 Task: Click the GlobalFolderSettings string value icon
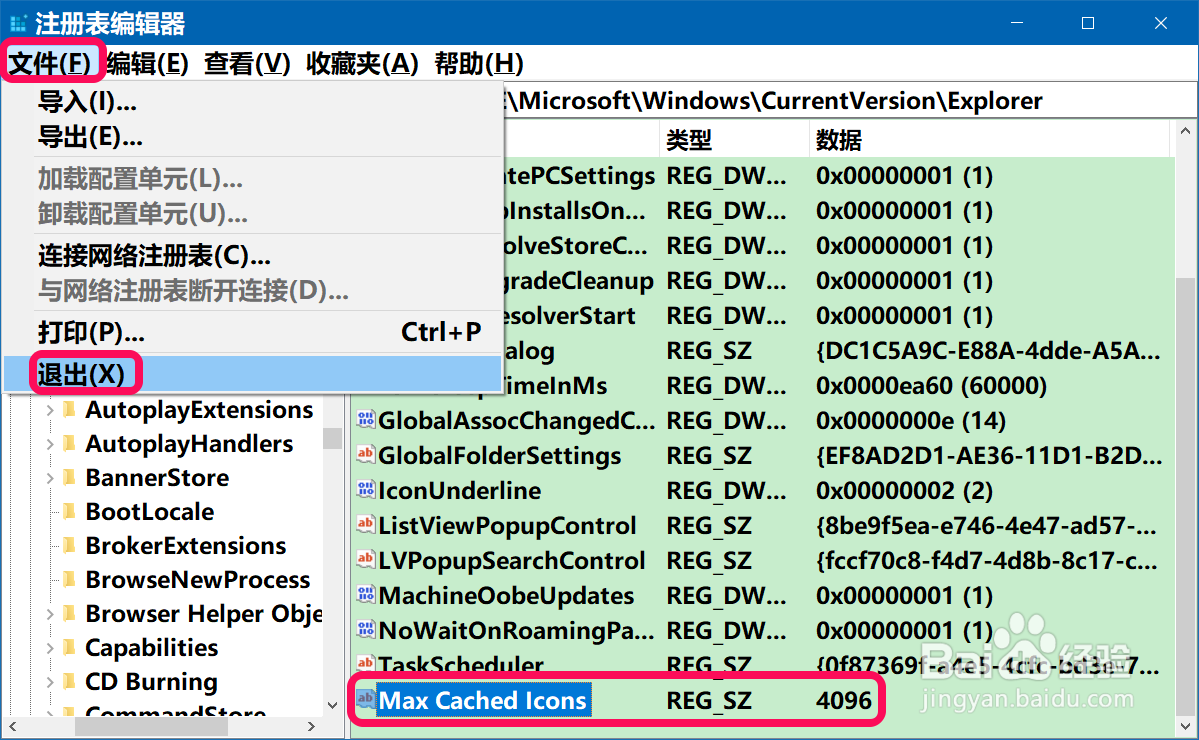click(x=366, y=454)
